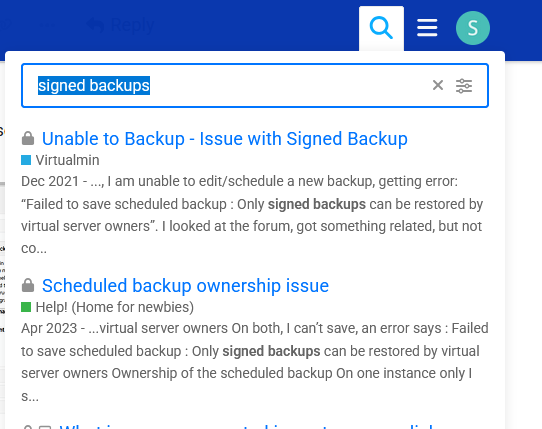
Task: Open the user avatar S menu
Action: (473, 28)
